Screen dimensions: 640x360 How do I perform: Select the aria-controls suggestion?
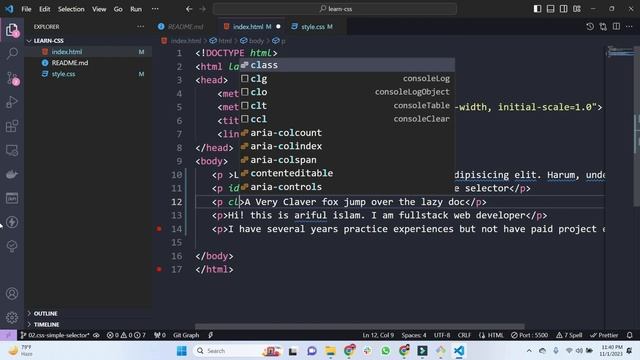[x=347, y=187]
